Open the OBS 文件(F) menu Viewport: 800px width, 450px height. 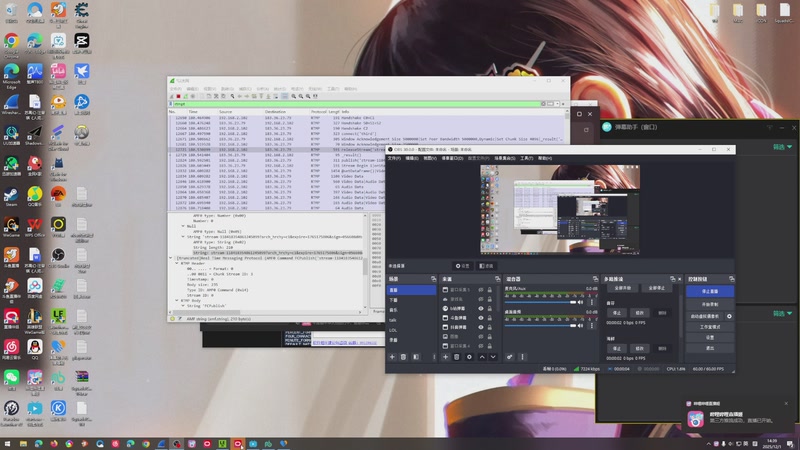[x=394, y=158]
